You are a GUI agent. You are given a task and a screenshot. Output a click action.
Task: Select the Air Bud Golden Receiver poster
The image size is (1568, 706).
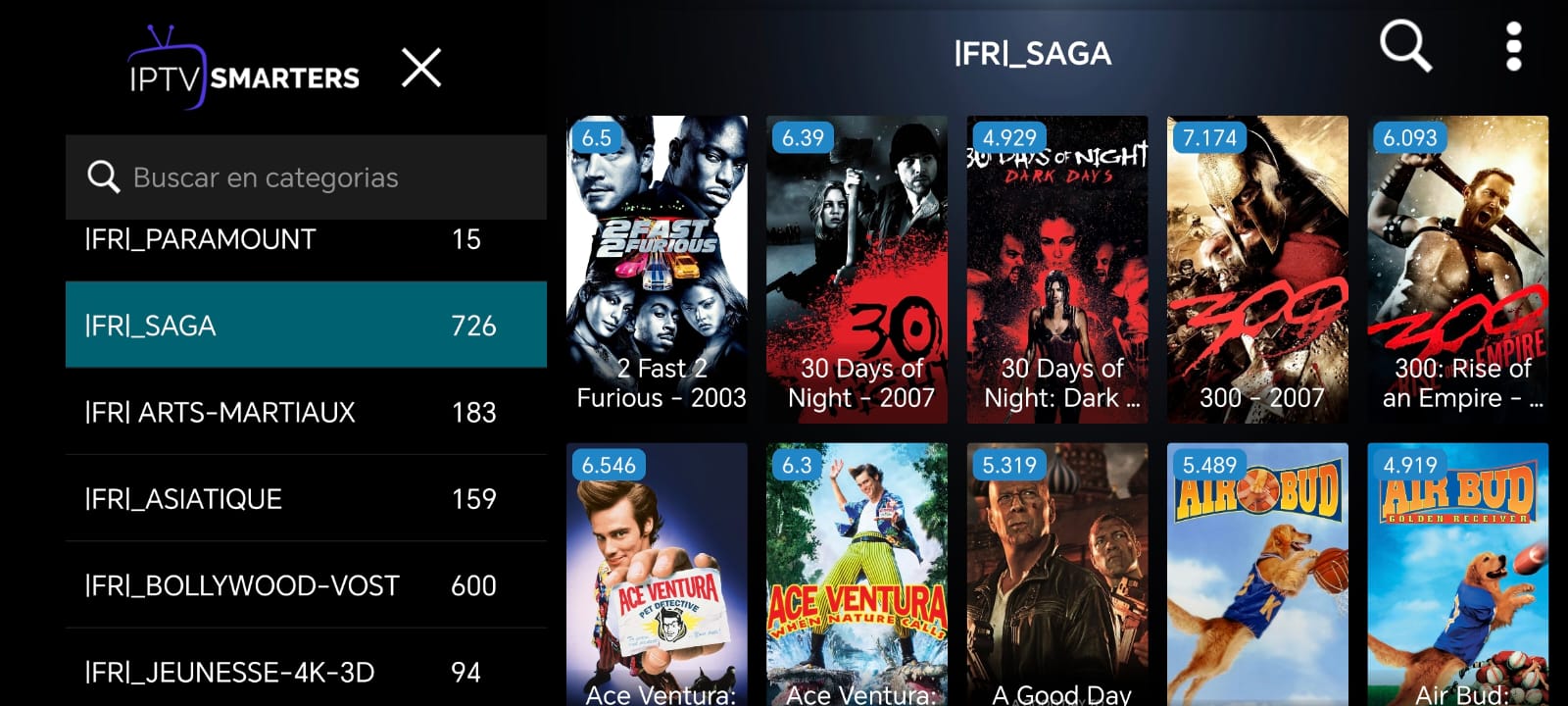(1458, 575)
